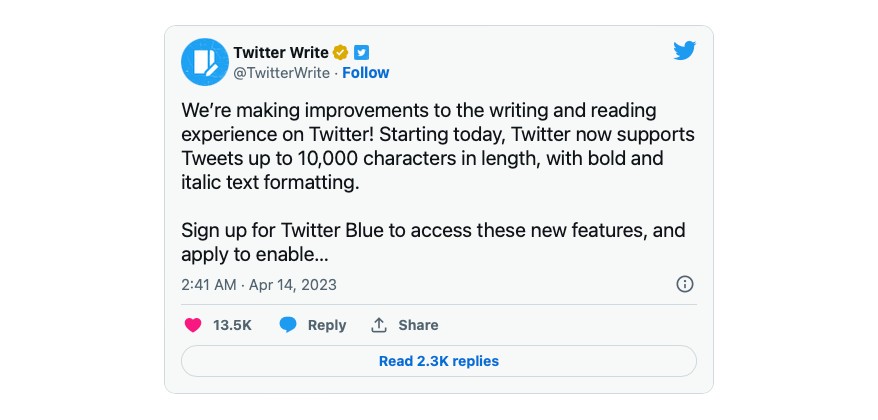Open the tweet info circle icon

pos(685,284)
